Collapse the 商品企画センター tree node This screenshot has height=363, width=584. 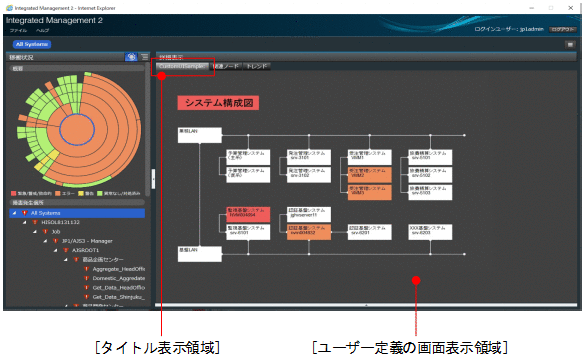(66, 259)
